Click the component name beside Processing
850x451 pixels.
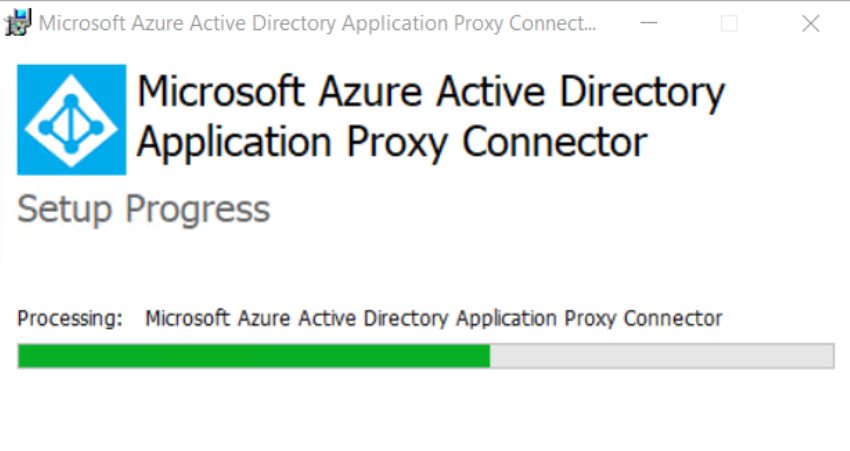coord(434,318)
